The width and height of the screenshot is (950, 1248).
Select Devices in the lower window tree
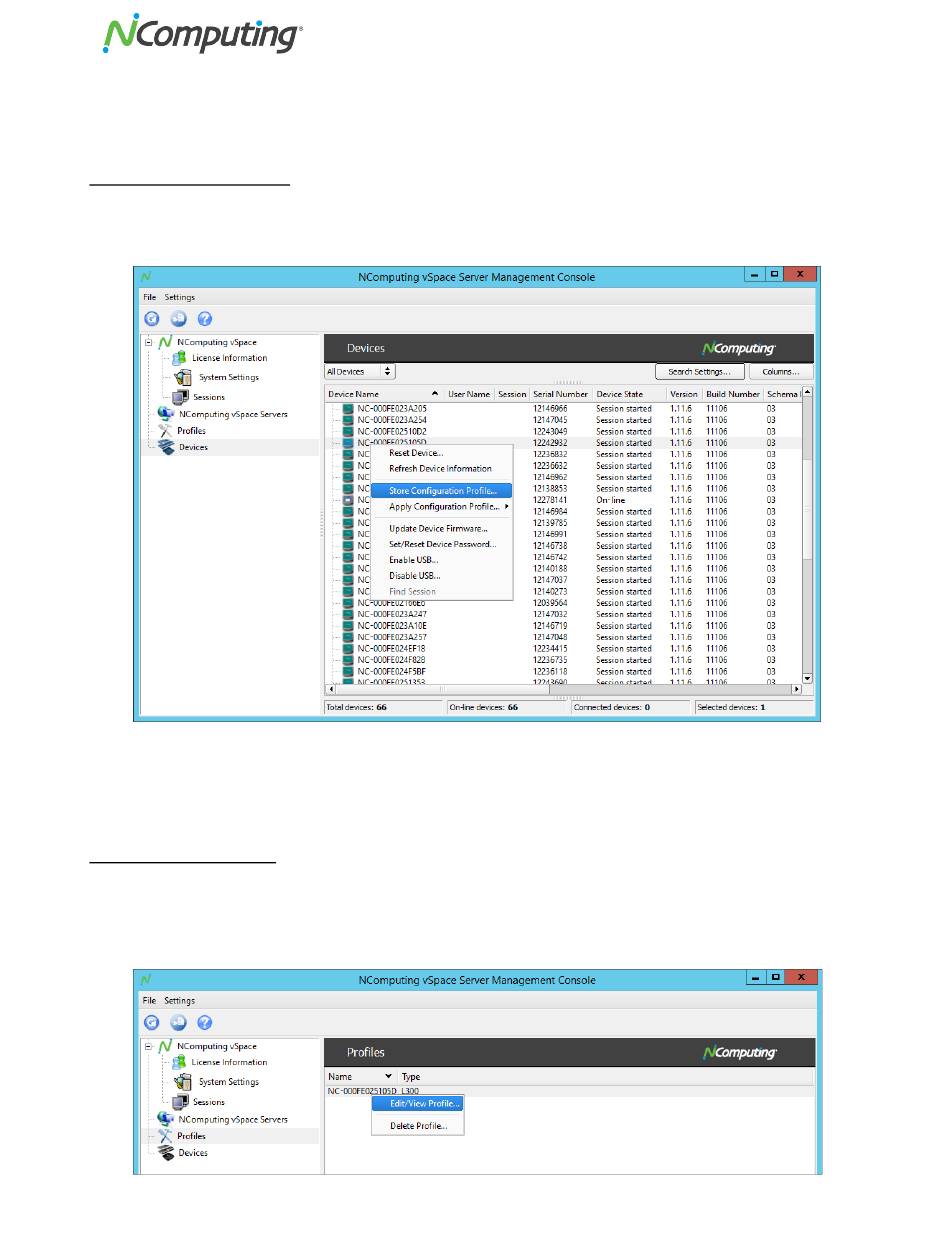[193, 1153]
